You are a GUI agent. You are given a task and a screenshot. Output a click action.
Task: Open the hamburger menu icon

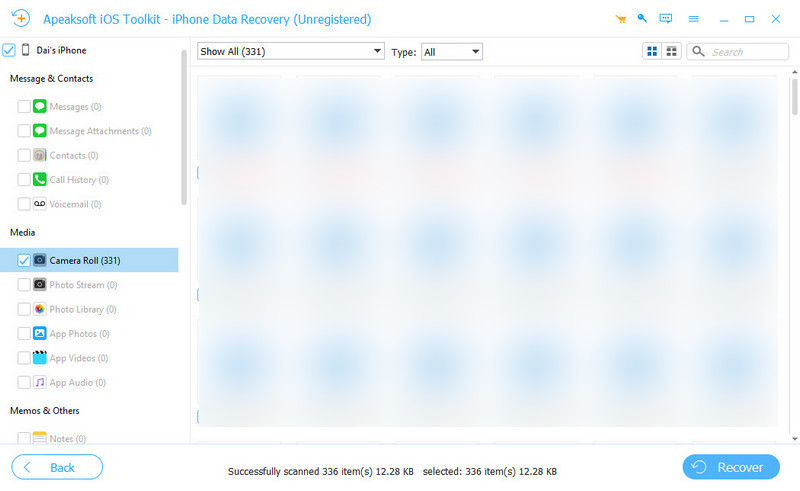[x=693, y=19]
